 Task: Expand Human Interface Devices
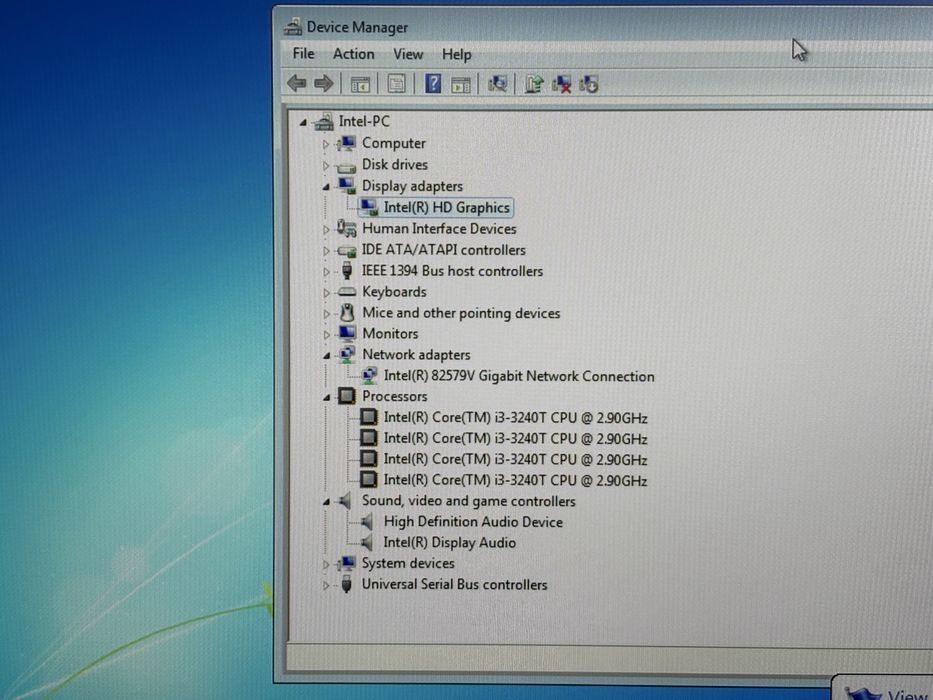point(325,230)
